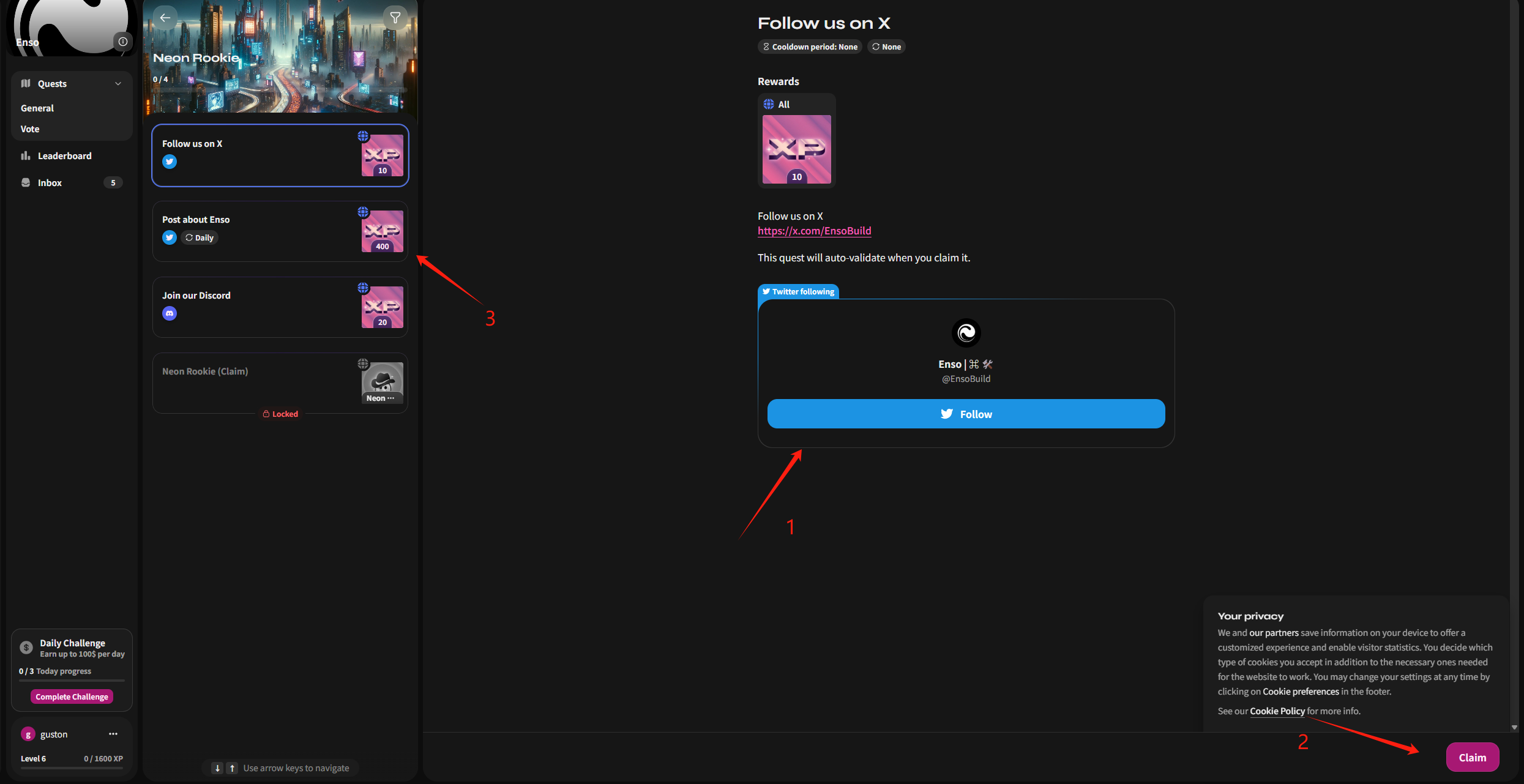Viewport: 1524px width, 784px height.
Task: Click the globe icon on Post about Enso card
Action: [x=363, y=212]
